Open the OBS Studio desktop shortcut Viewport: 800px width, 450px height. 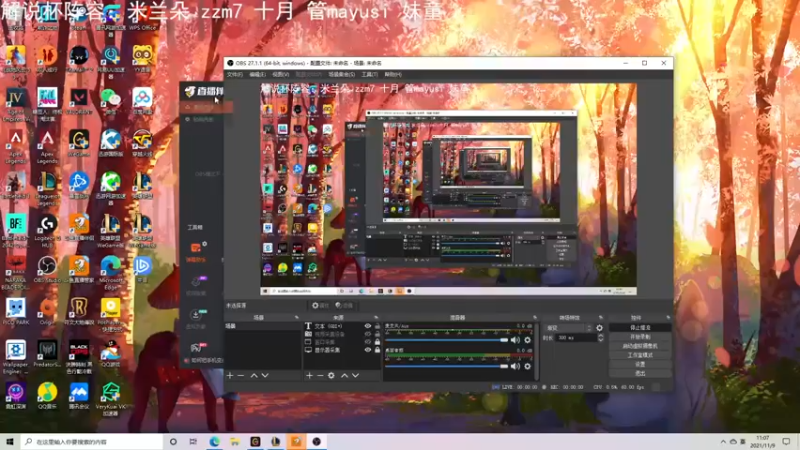[47, 269]
